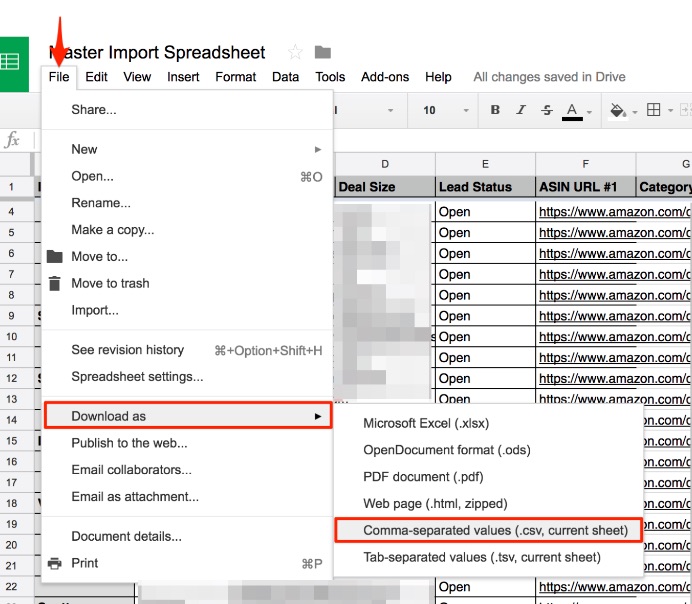
Task: Click the Lead Status header cell
Action: coord(485,187)
